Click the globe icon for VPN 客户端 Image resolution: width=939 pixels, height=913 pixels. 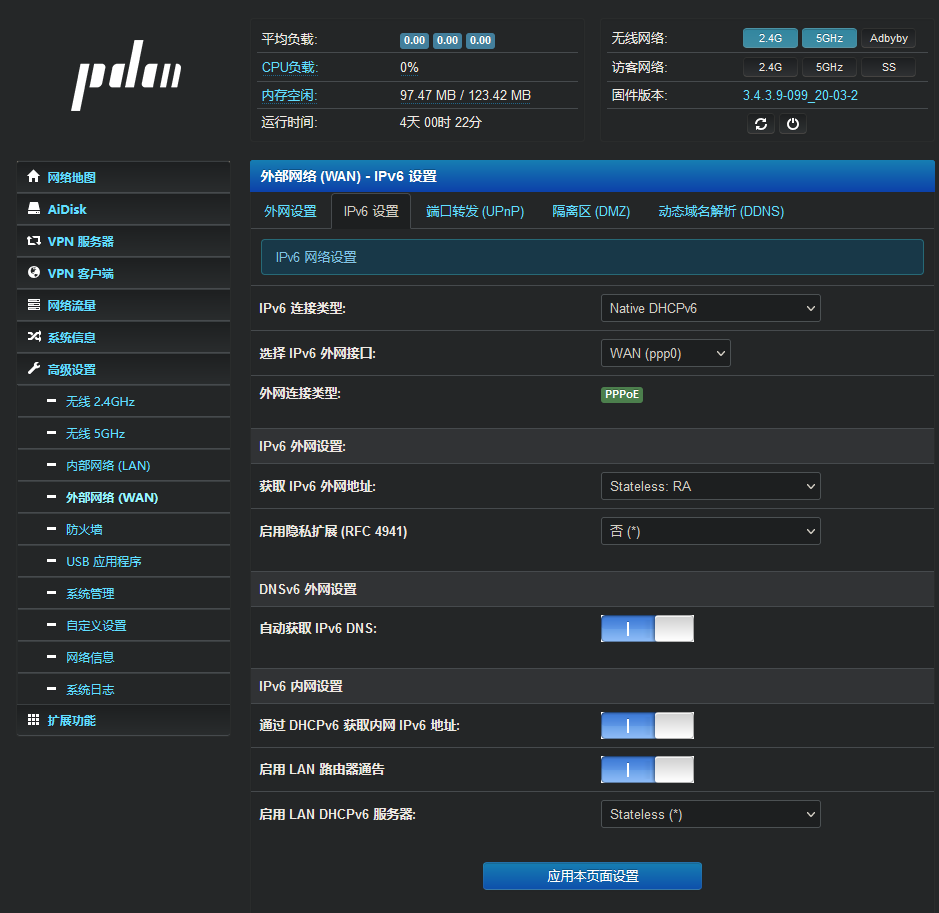click(34, 272)
